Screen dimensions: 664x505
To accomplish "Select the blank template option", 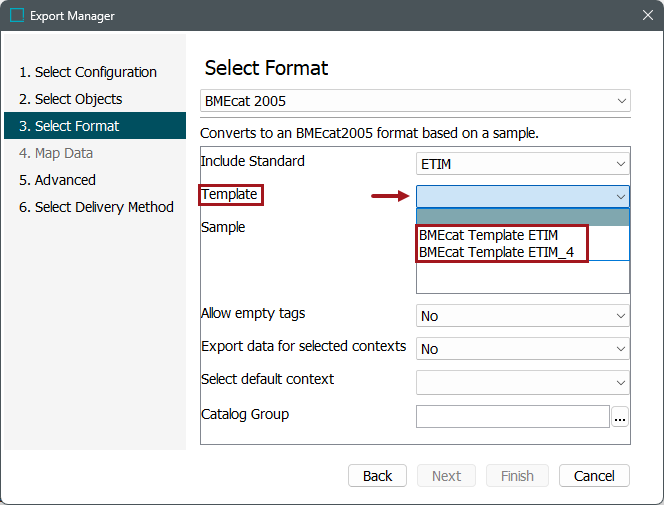I will 522,218.
